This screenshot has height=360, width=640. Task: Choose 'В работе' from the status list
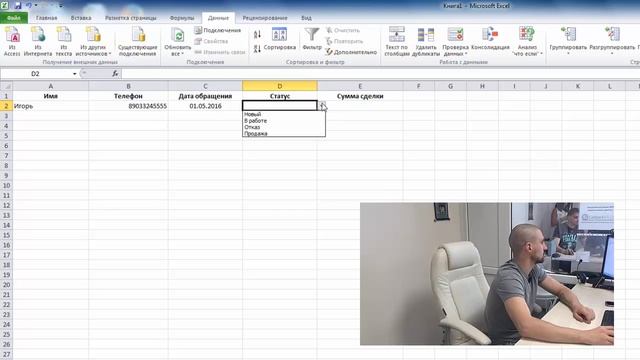284,121
